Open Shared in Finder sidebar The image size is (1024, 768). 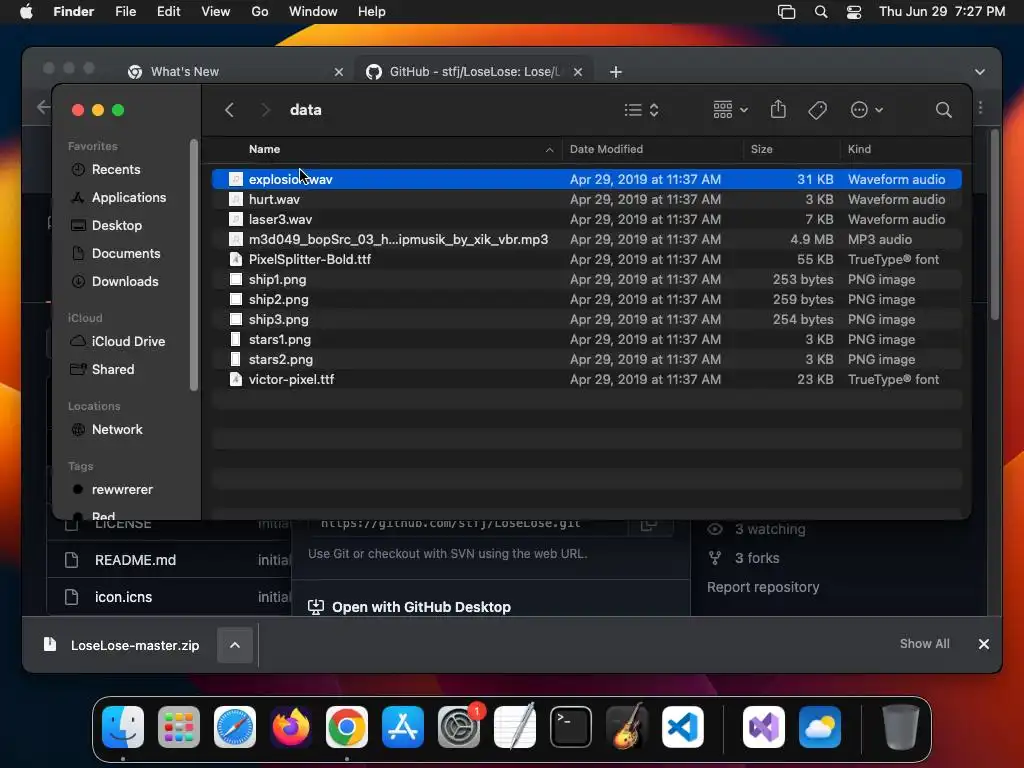pos(112,370)
